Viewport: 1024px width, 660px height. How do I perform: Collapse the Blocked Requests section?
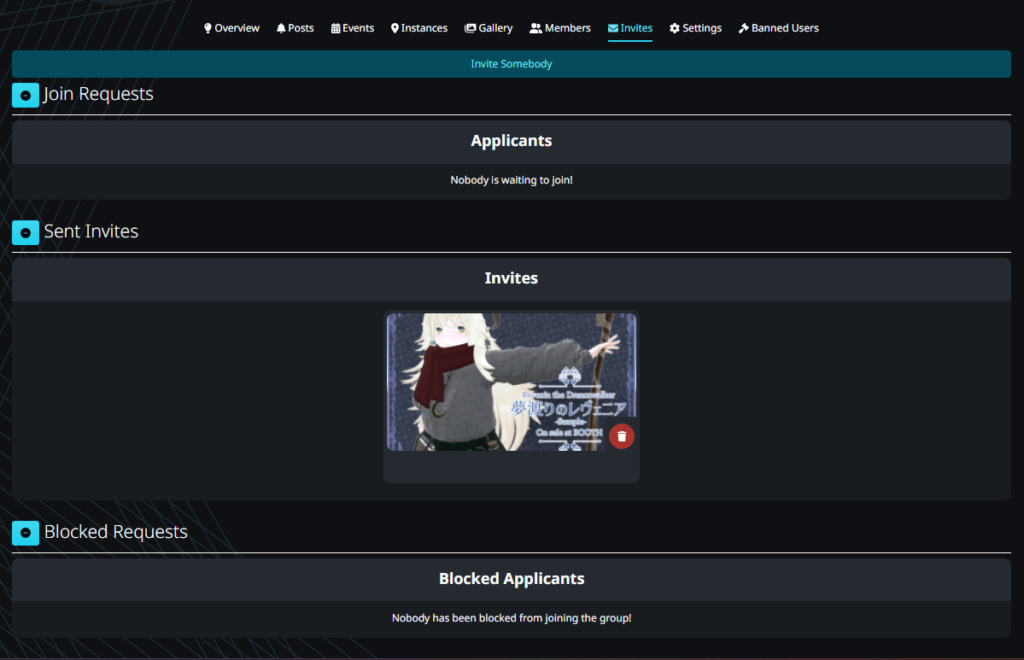tap(25, 533)
